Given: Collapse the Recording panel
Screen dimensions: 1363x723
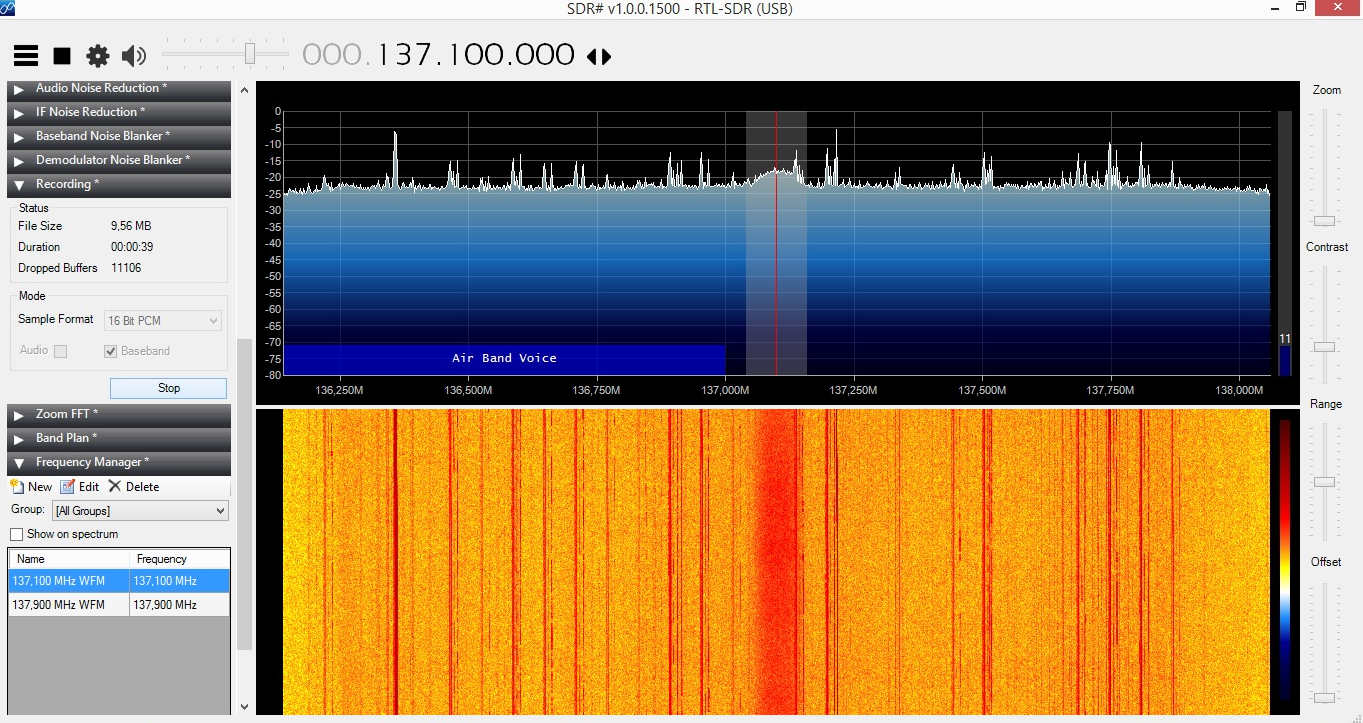Looking at the screenshot, I should coord(119,184).
